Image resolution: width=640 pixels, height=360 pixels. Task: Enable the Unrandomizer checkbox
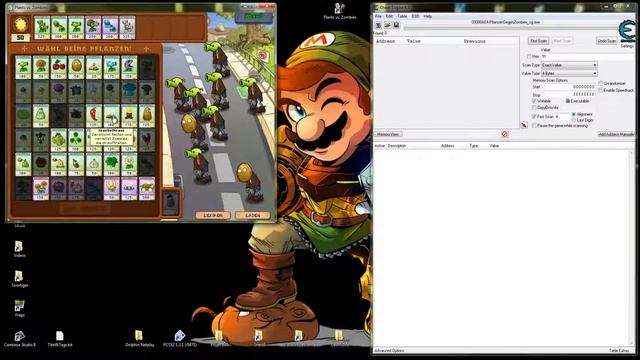(x=601, y=83)
